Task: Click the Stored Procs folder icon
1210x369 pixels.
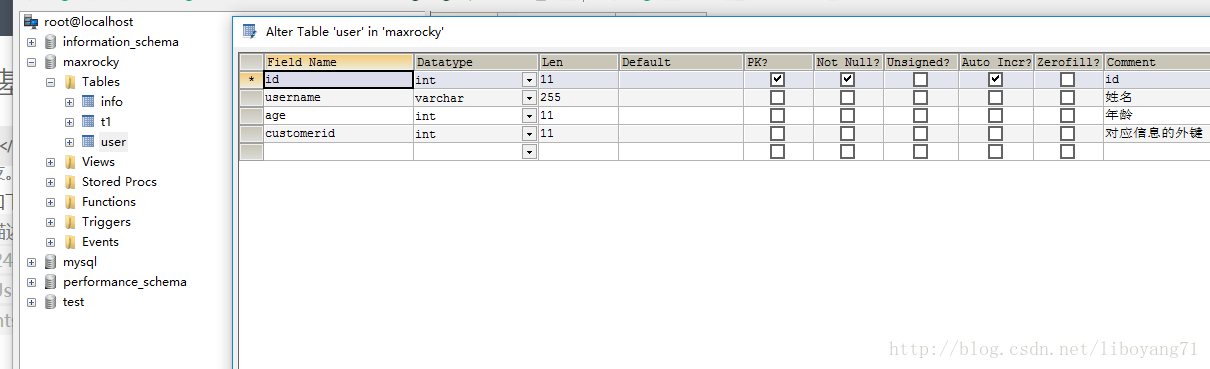Action: pyautogui.click(x=70, y=181)
